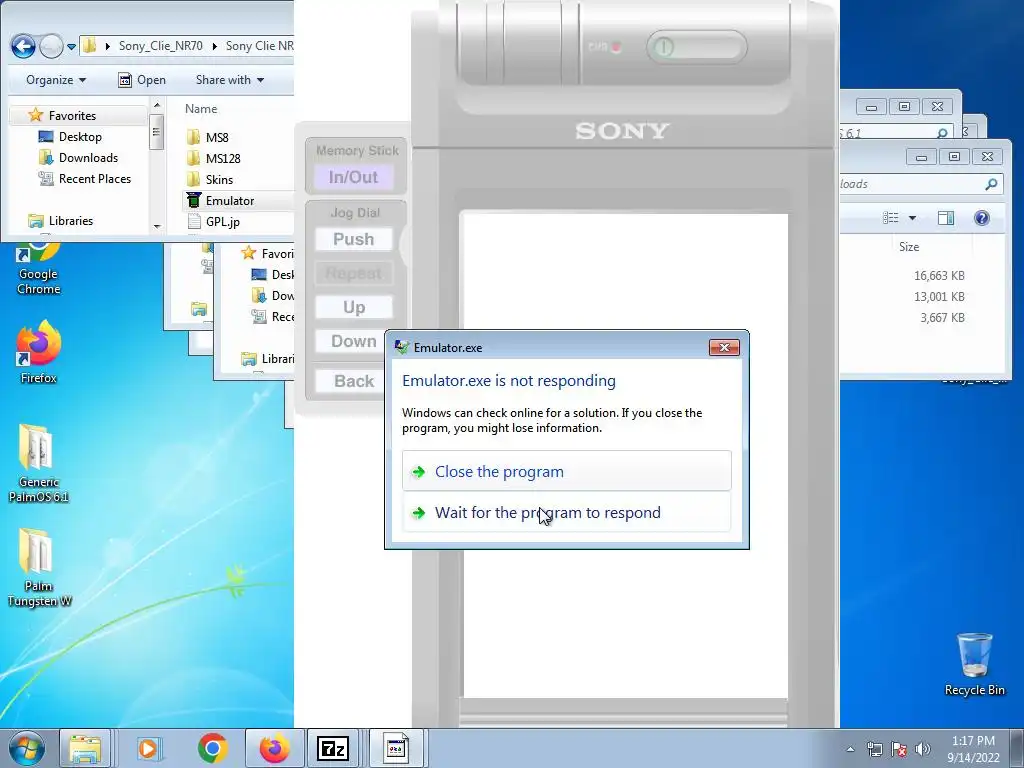Screen dimensions: 1024x768
Task: Open the Share with menu
Action: [x=229, y=80]
